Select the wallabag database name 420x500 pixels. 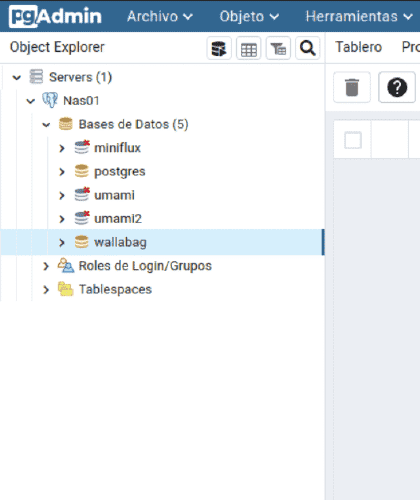(x=120, y=243)
